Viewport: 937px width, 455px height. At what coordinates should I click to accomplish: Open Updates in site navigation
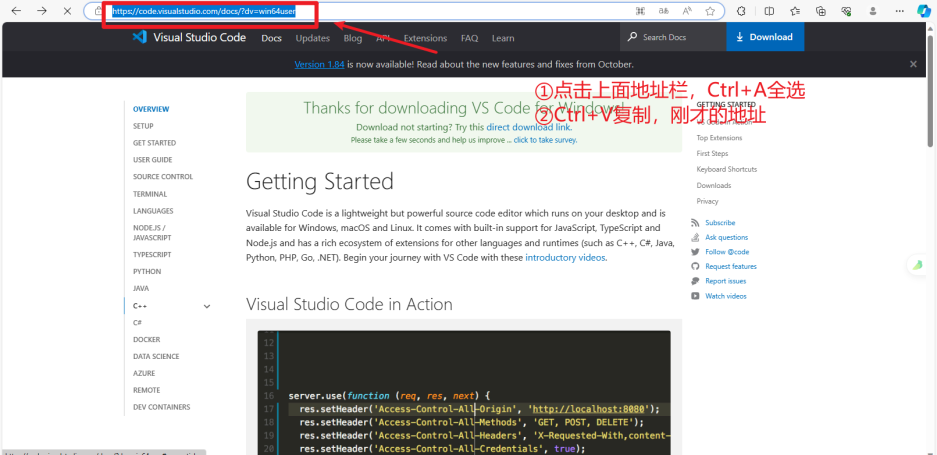[x=313, y=38]
